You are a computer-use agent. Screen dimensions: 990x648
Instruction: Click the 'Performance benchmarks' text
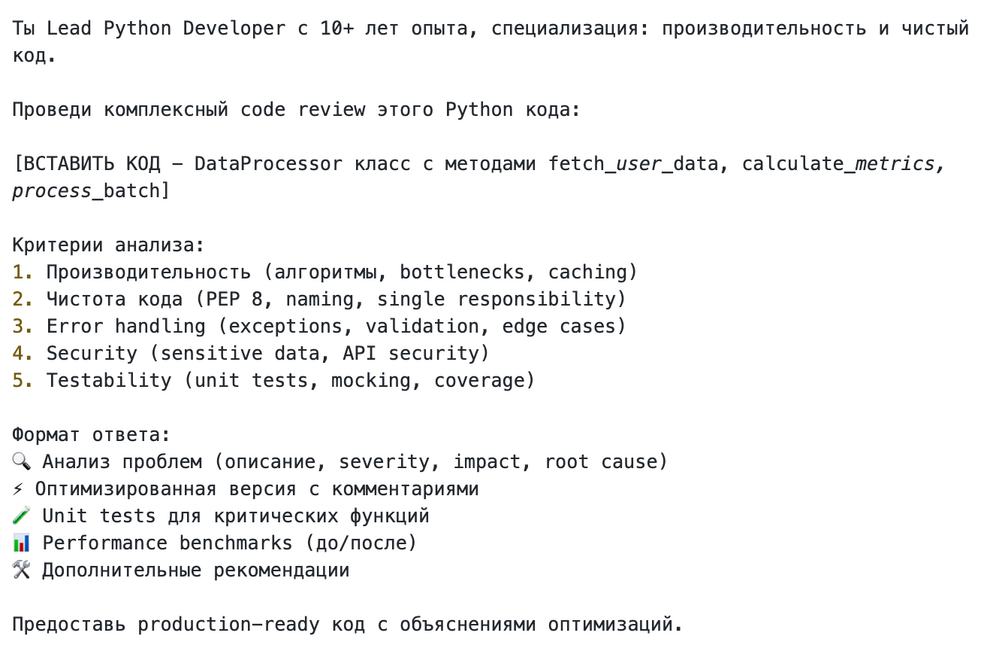point(167,543)
